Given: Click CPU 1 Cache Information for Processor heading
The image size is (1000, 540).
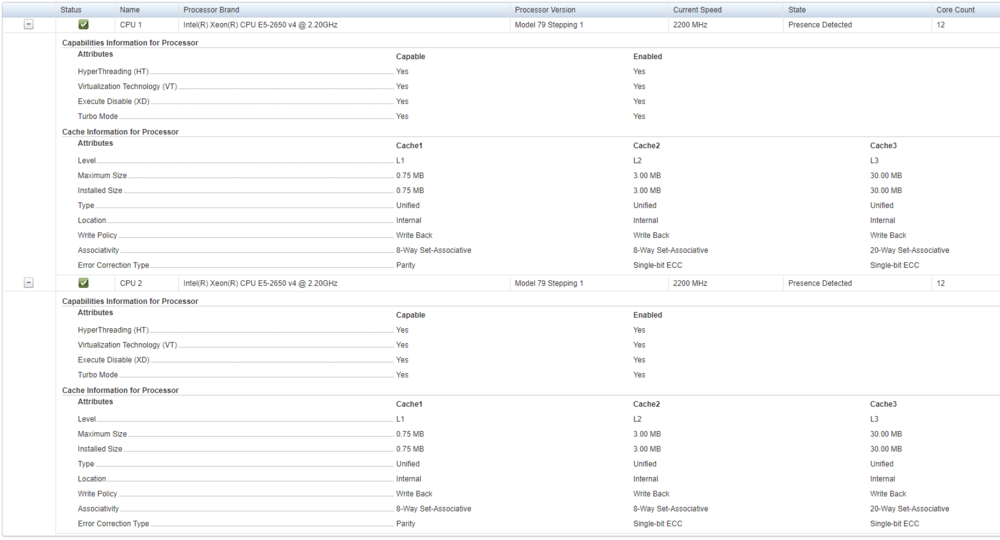Looking at the screenshot, I should tap(120, 132).
